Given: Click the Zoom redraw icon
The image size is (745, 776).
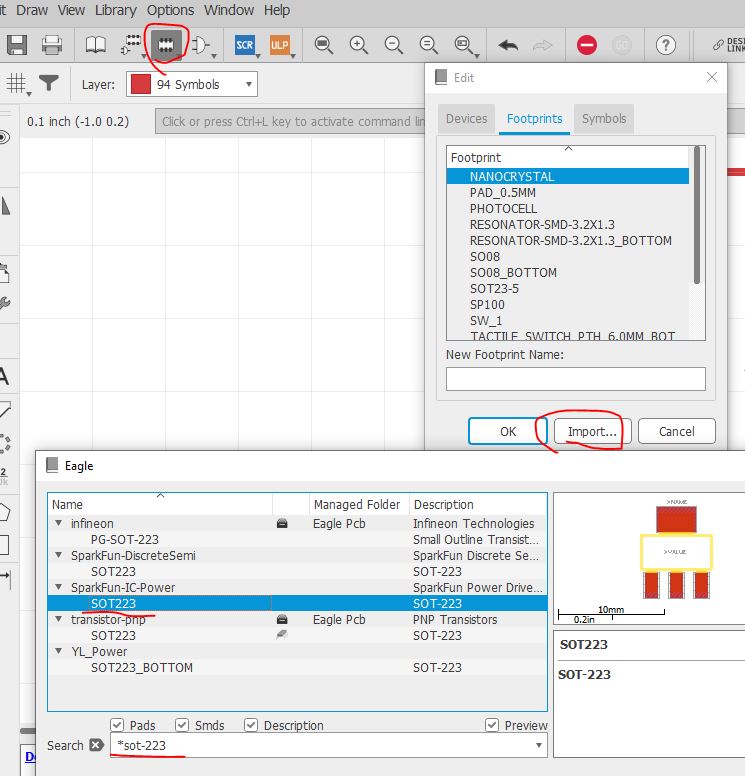Looking at the screenshot, I should click(x=429, y=45).
